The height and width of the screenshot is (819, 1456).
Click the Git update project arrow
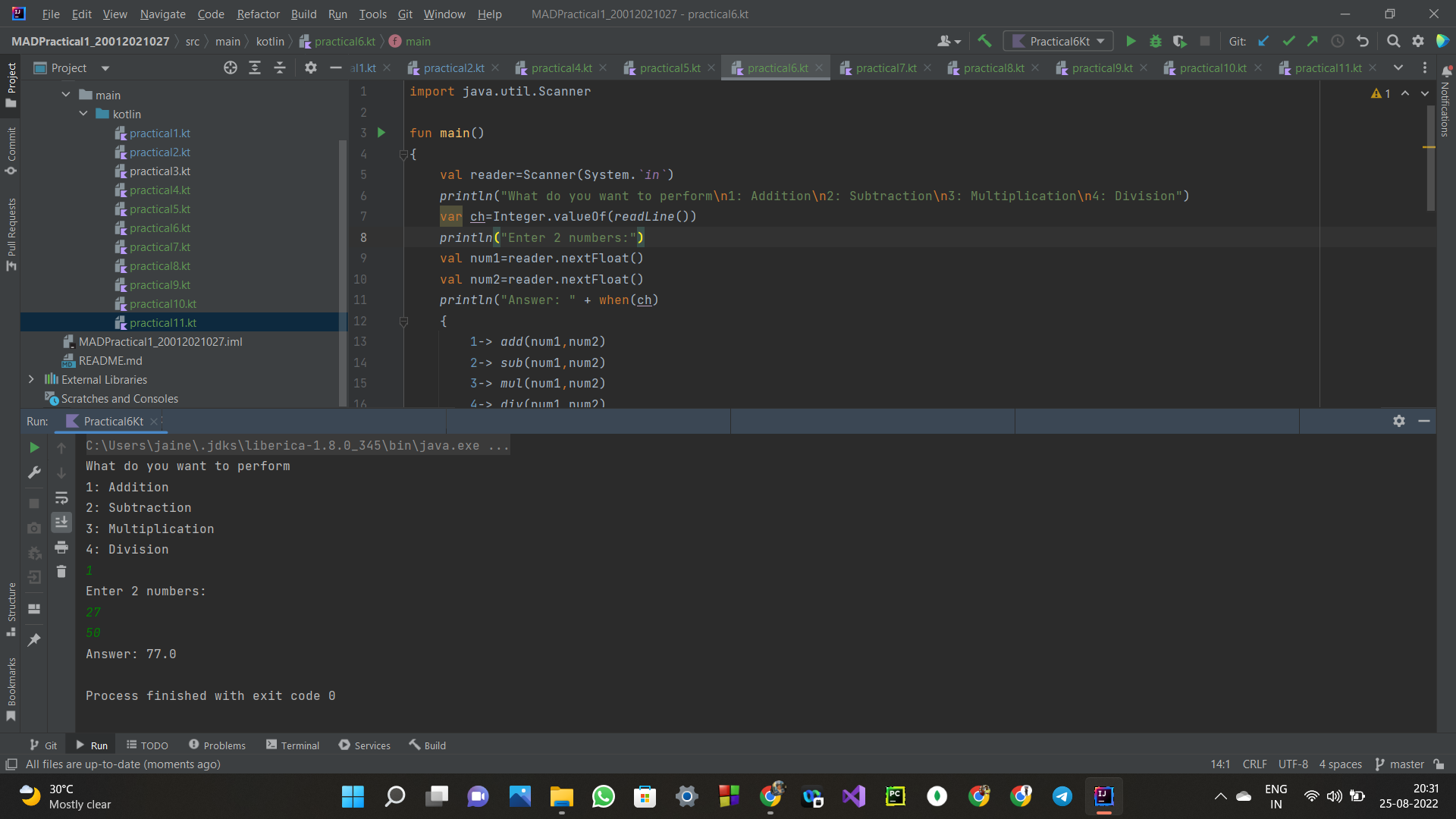[1263, 41]
